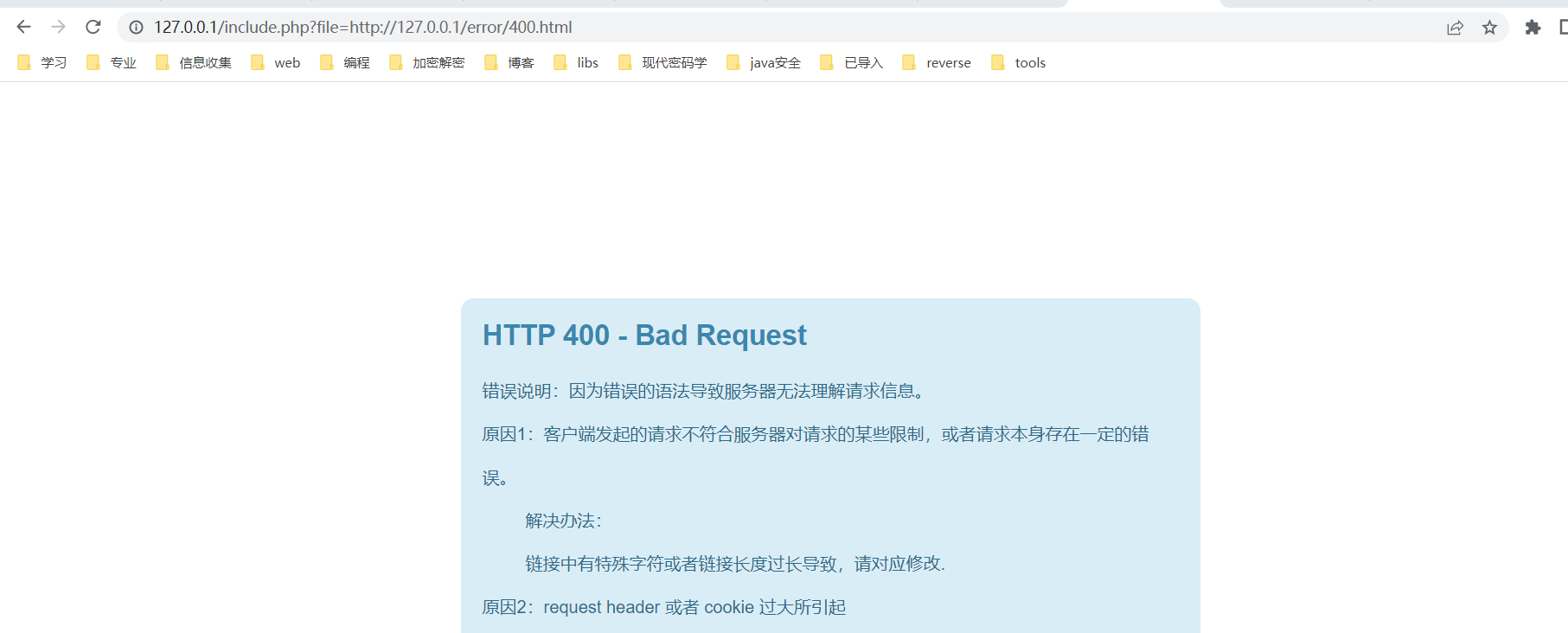Open the 信息收集 bookmark folder
The image size is (1568, 633).
194,62
